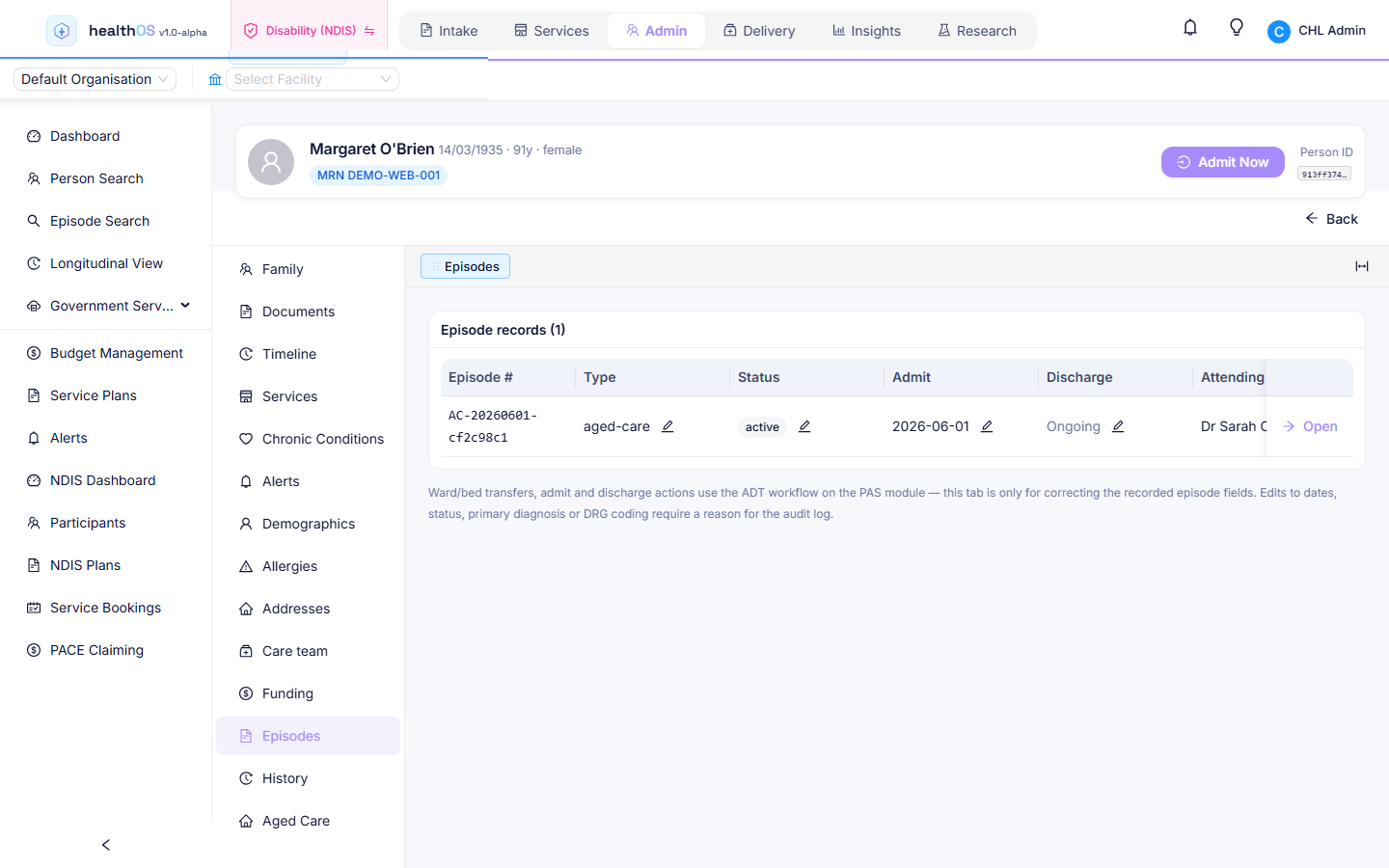Toggle full-width panel icon beside Episodes tab

pos(1362,266)
